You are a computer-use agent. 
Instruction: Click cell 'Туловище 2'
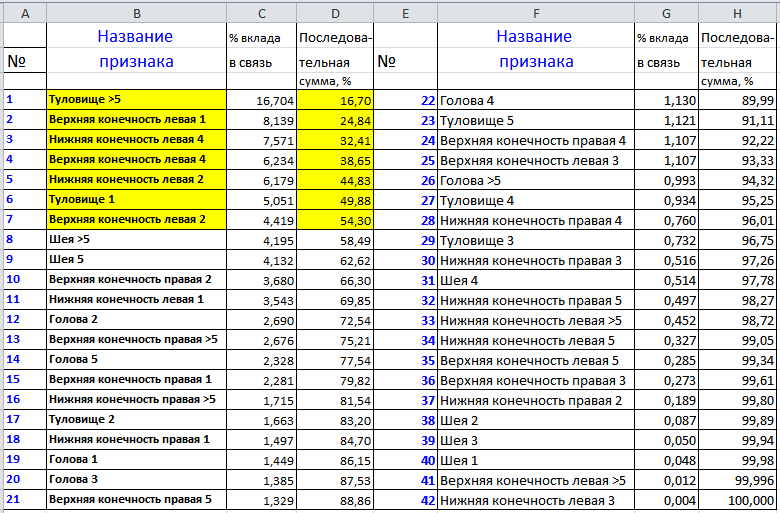click(x=137, y=419)
